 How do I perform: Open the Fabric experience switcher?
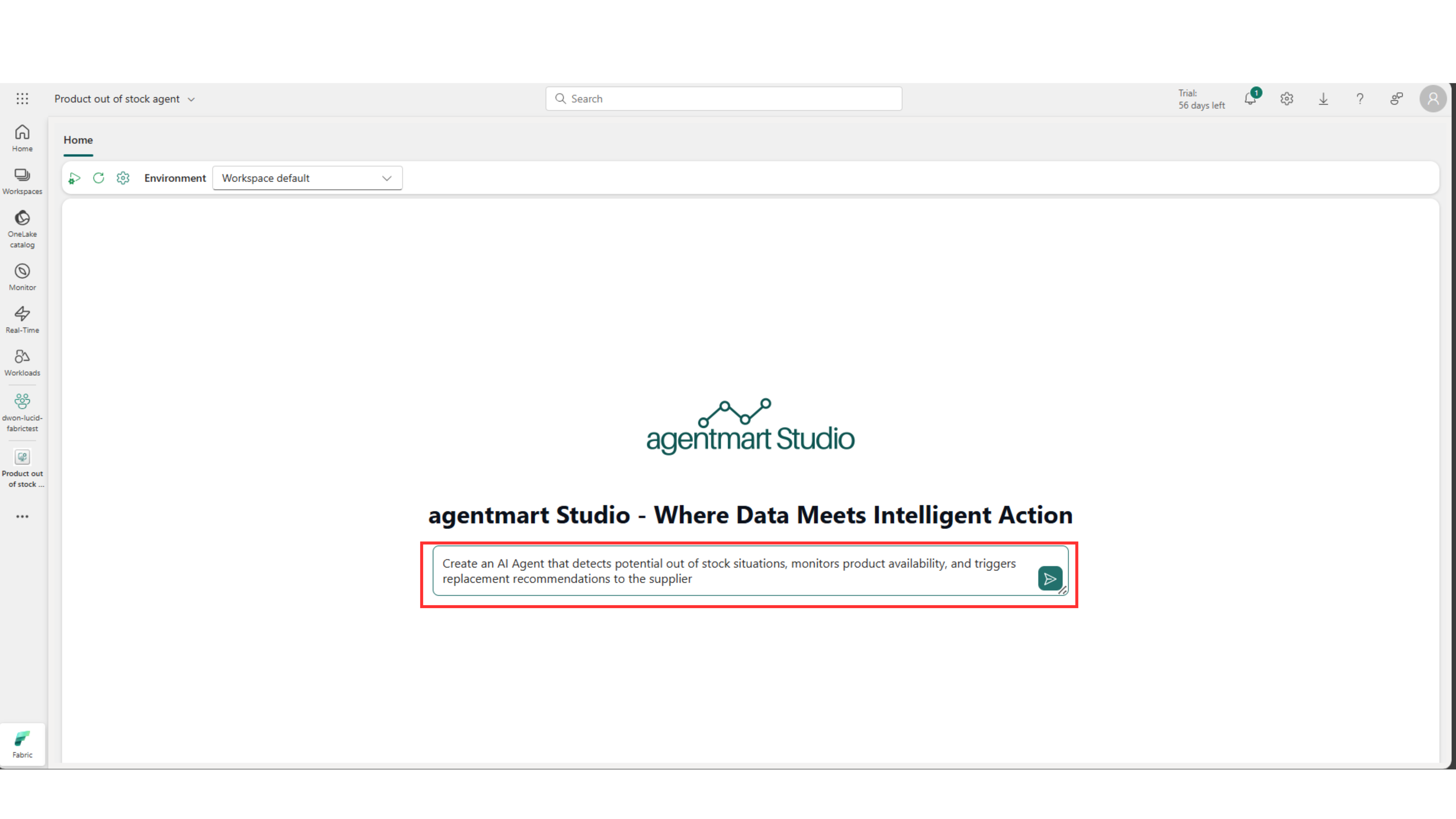pyautogui.click(x=22, y=743)
